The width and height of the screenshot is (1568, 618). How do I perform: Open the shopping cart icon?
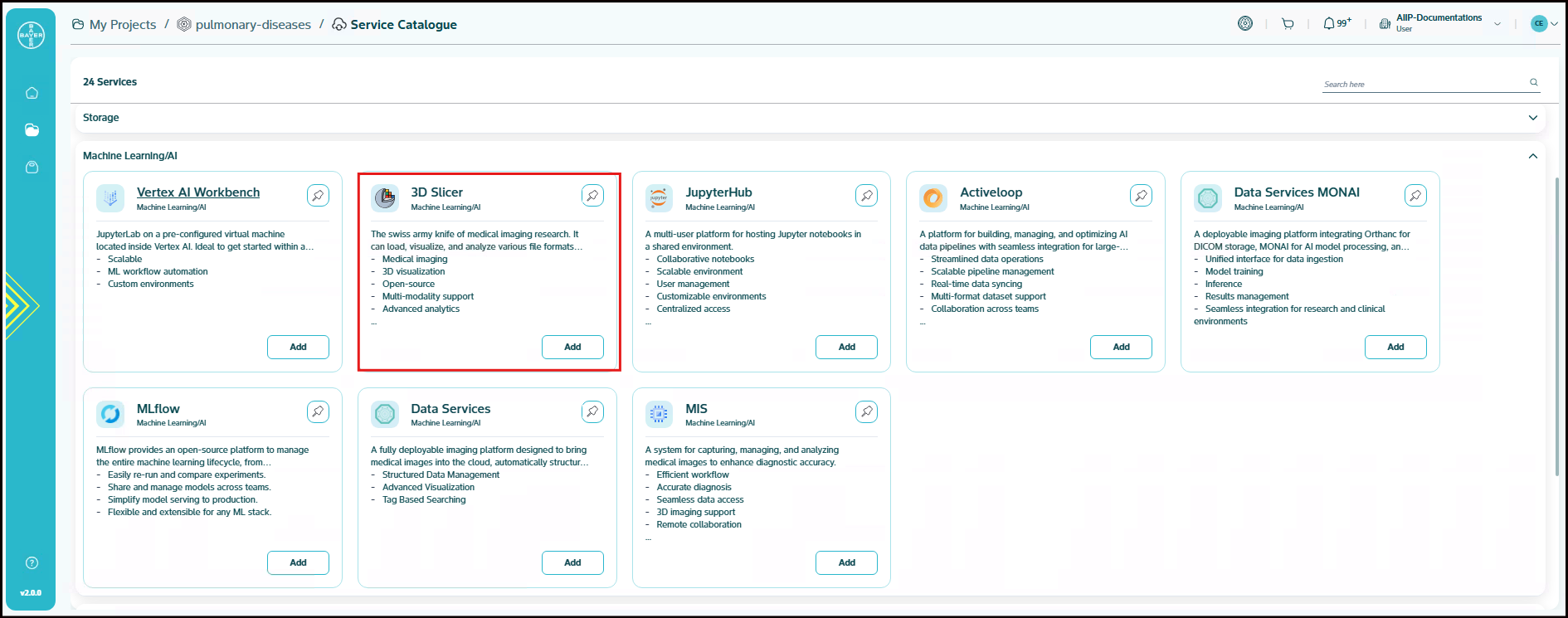click(1288, 24)
